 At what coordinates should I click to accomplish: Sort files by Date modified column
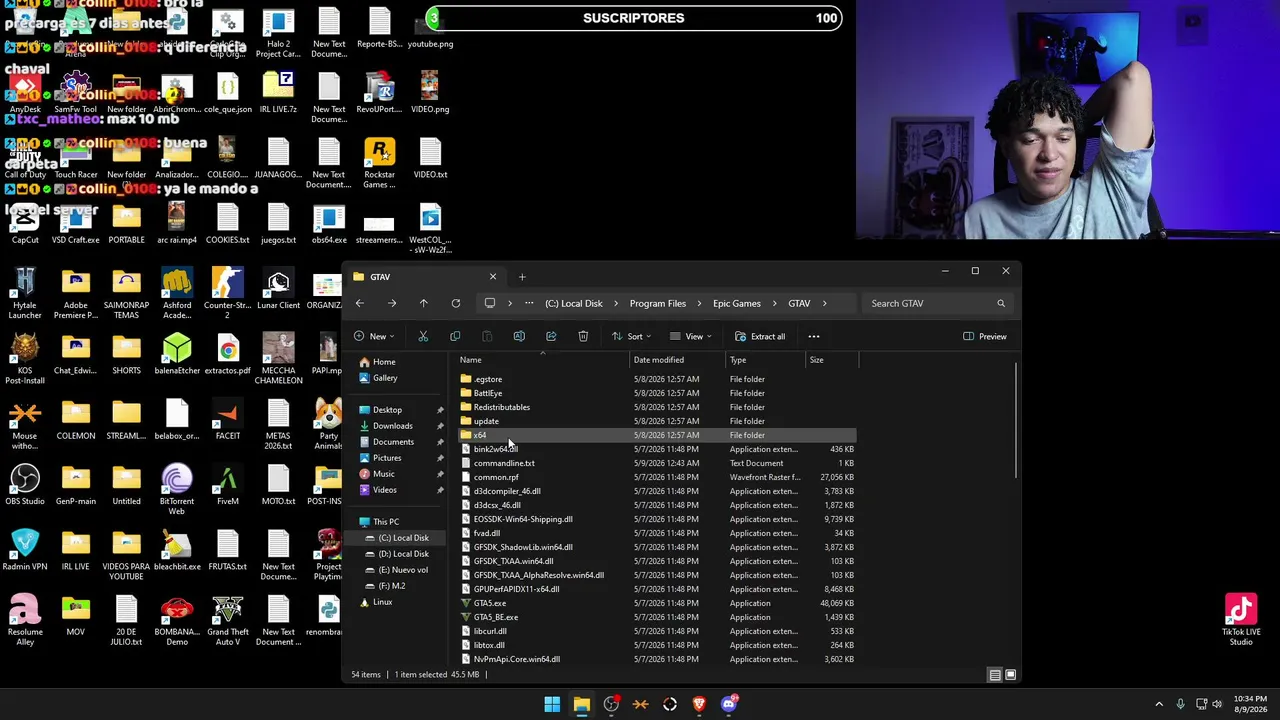point(678,360)
